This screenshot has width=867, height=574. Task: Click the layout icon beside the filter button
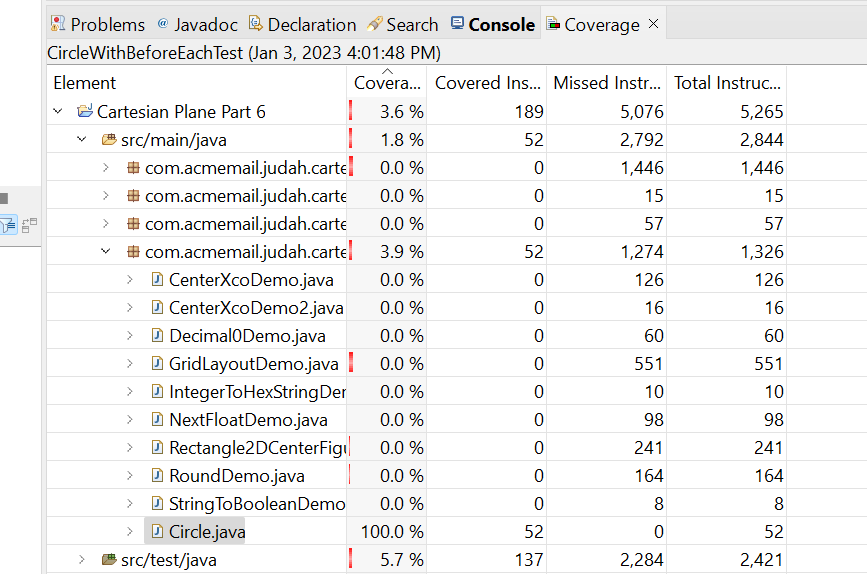[x=29, y=225]
